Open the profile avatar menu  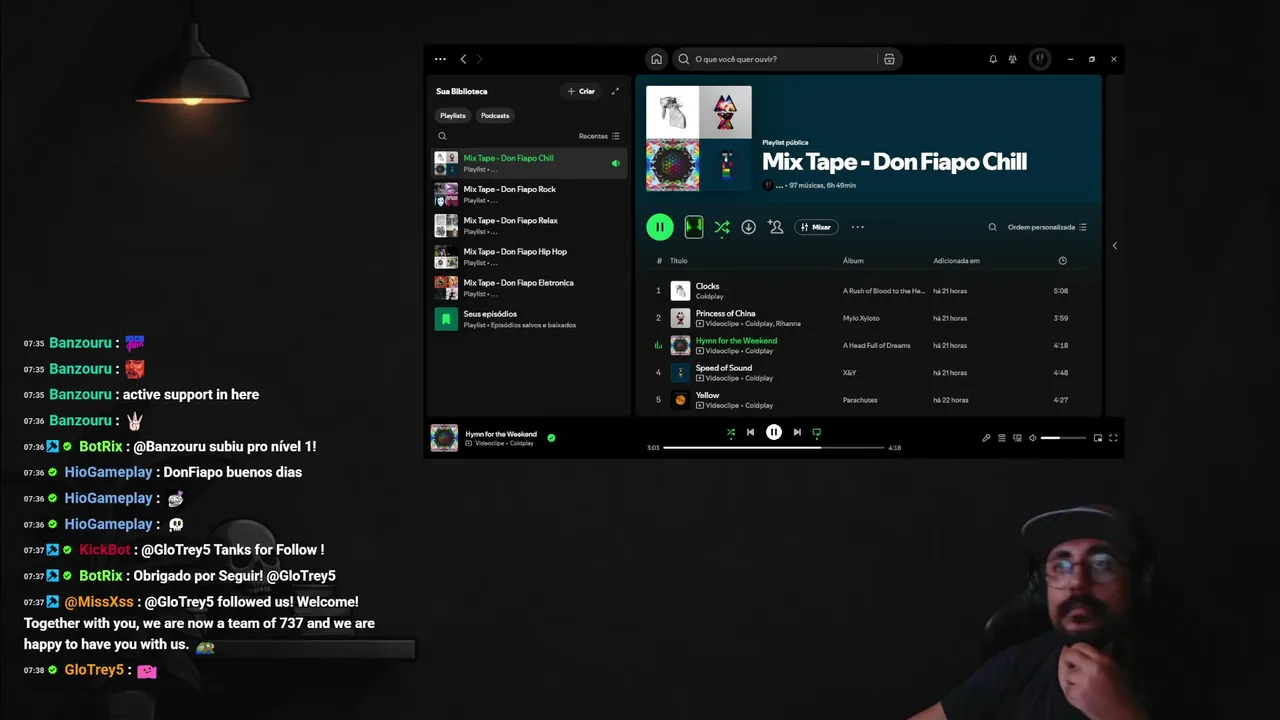1040,59
